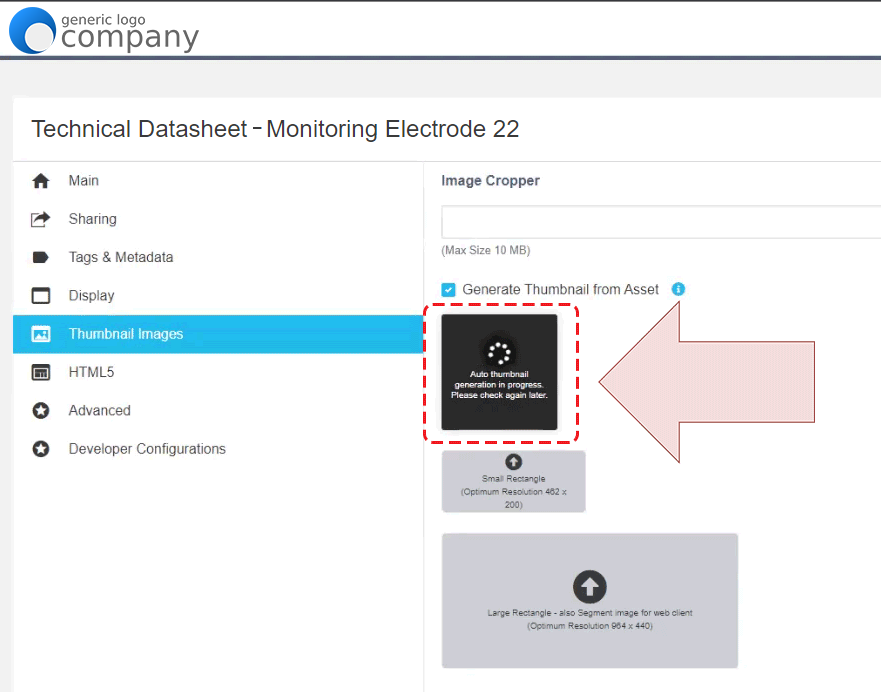The image size is (881, 692).
Task: Click the Image Cropper heading
Action: (490, 181)
